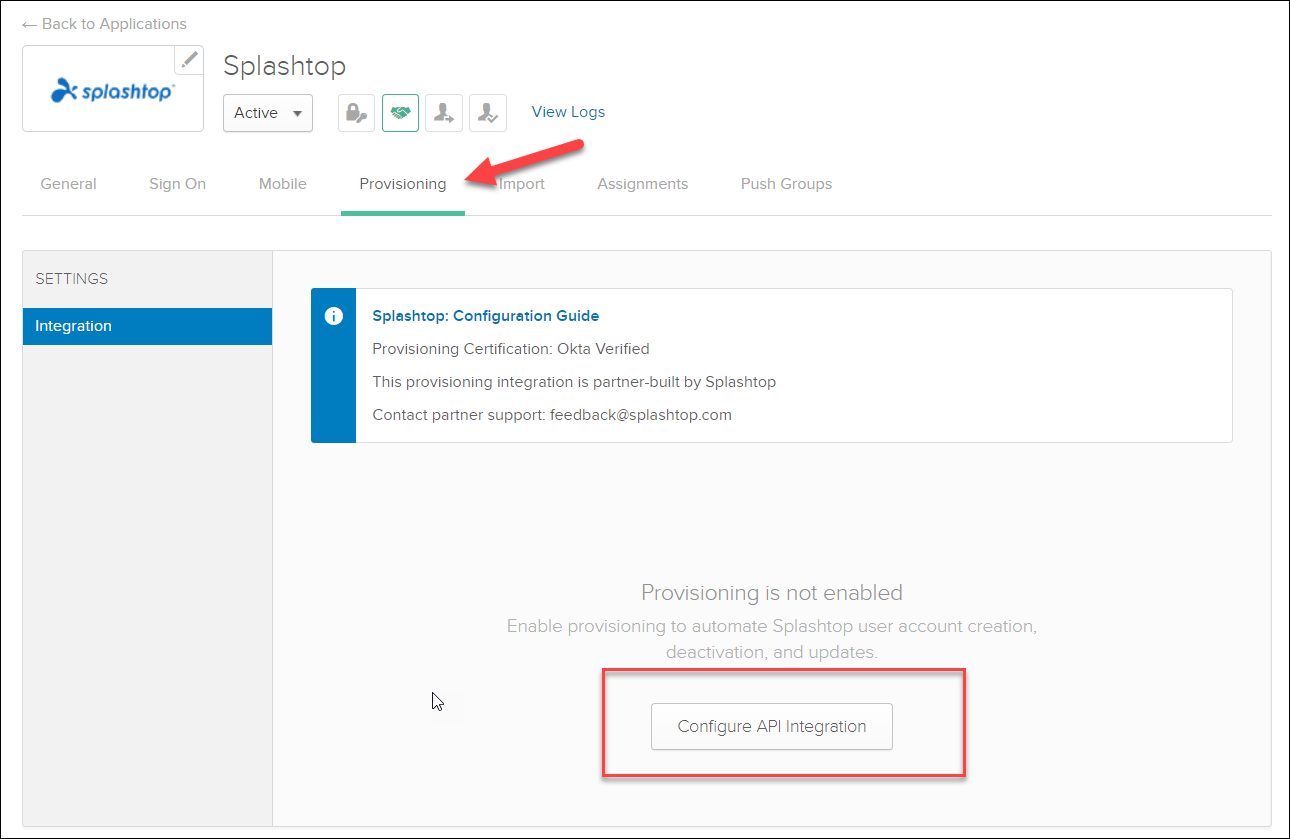Click the Provisioning tab
Viewport: 1290px width, 839px height.
(402, 183)
